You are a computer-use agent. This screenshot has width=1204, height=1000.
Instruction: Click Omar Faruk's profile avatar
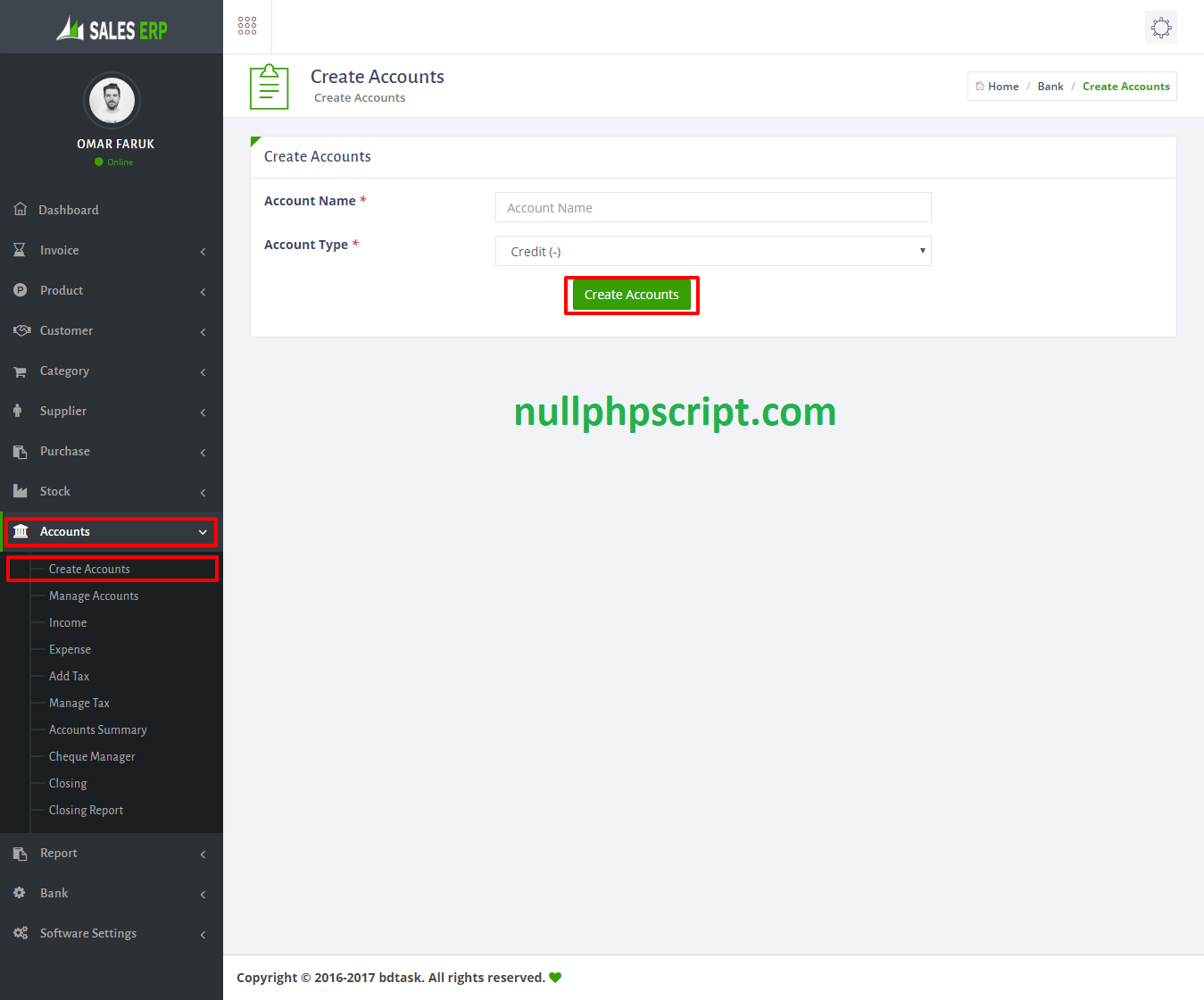point(112,100)
